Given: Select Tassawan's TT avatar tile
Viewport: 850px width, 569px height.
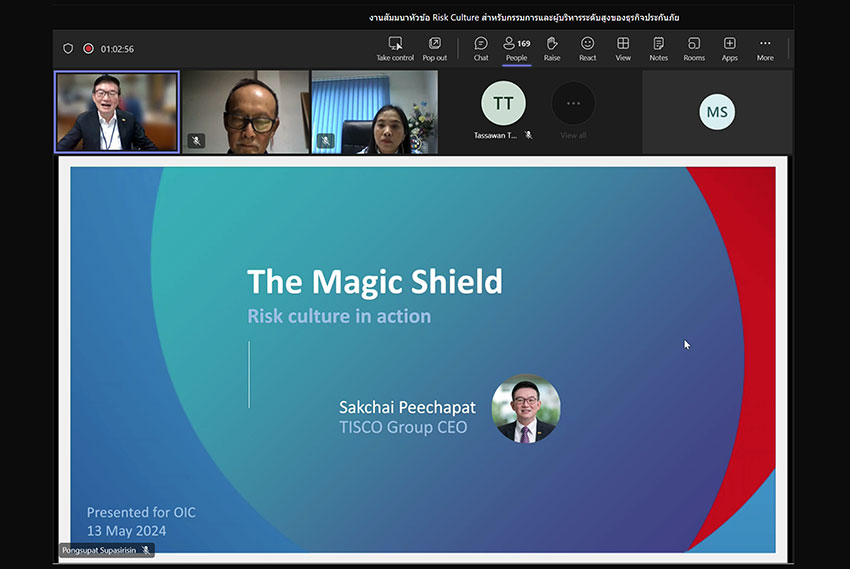Looking at the screenshot, I should click(503, 103).
